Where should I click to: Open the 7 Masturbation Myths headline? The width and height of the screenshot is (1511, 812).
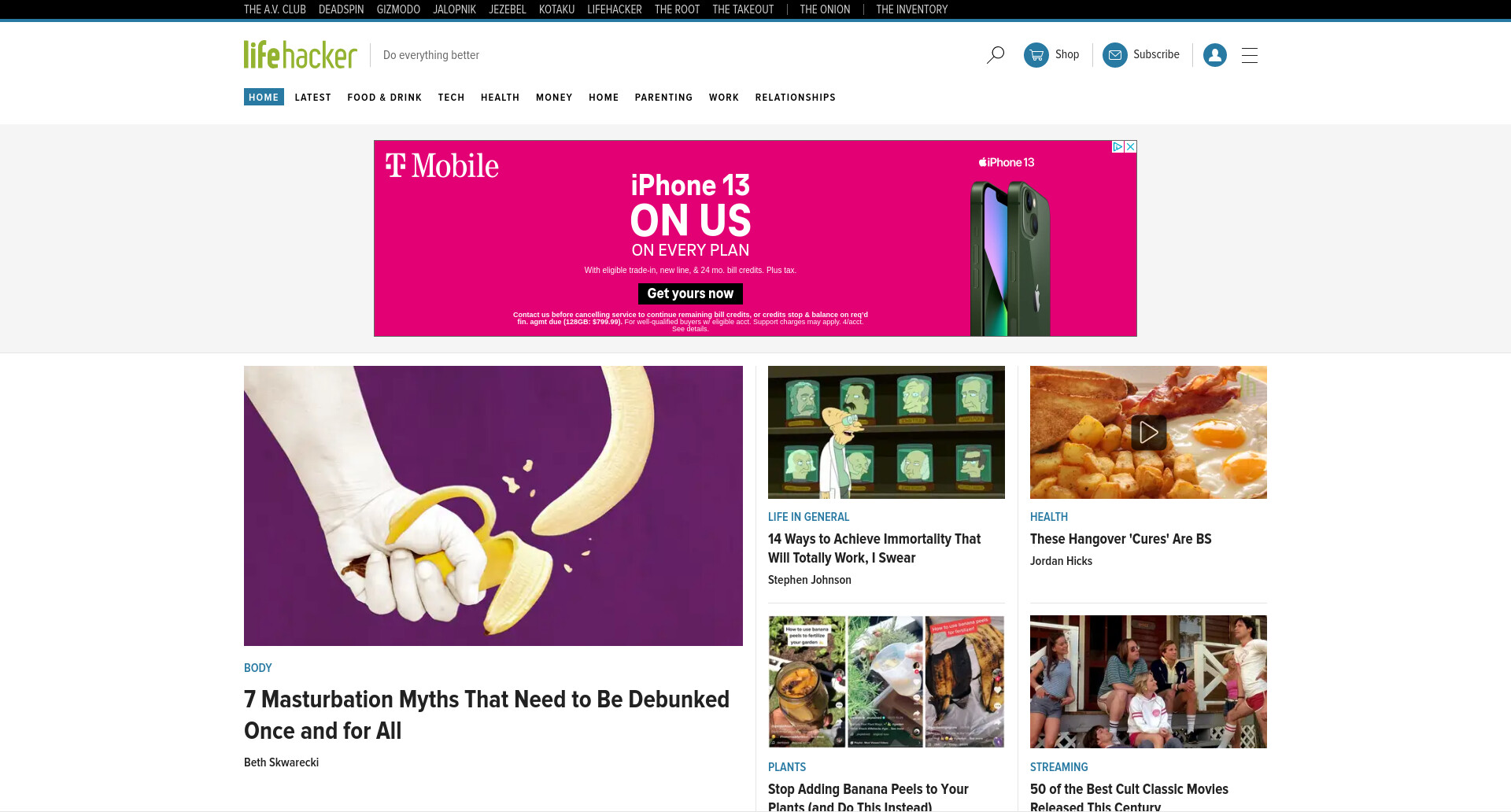coord(487,714)
